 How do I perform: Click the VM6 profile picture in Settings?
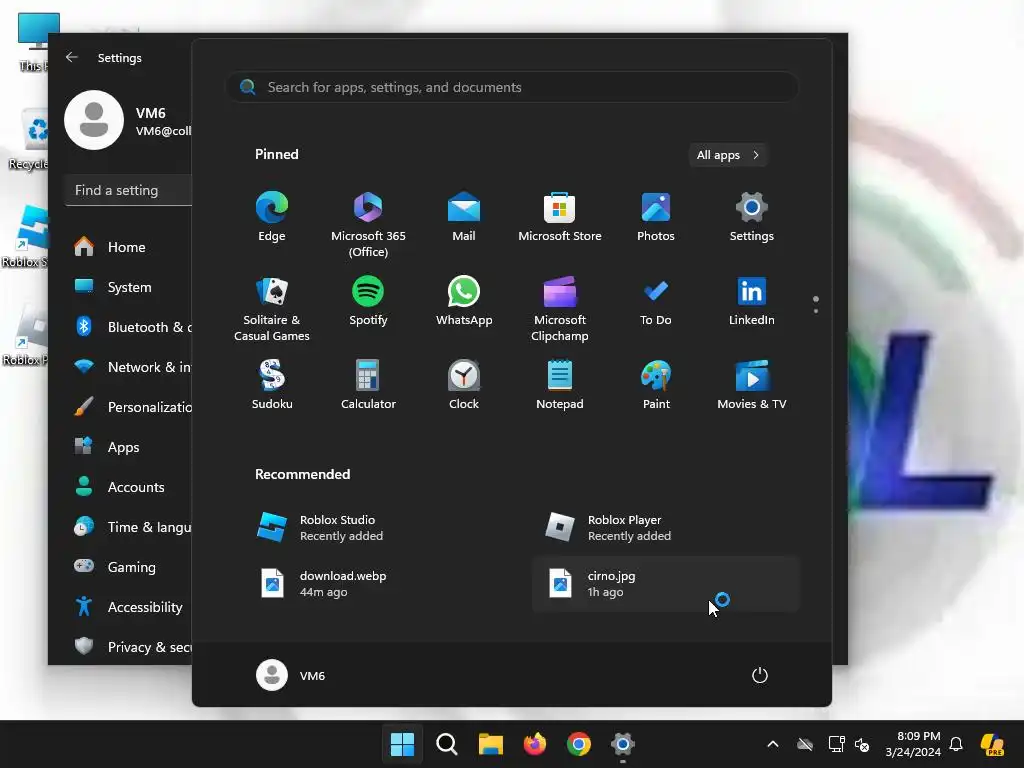pyautogui.click(x=94, y=120)
